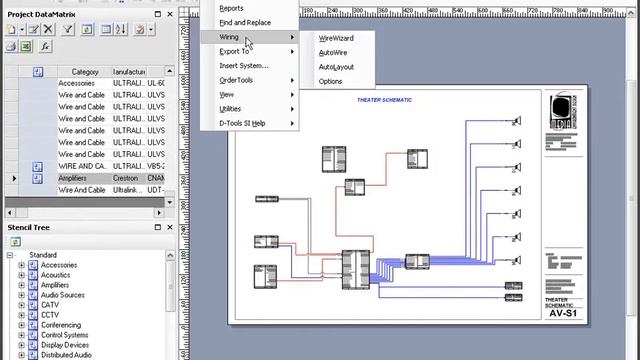Click the Edit item icon in DataMatrix toolbar
This screenshot has height=360, width=640.
pyautogui.click(x=33, y=29)
